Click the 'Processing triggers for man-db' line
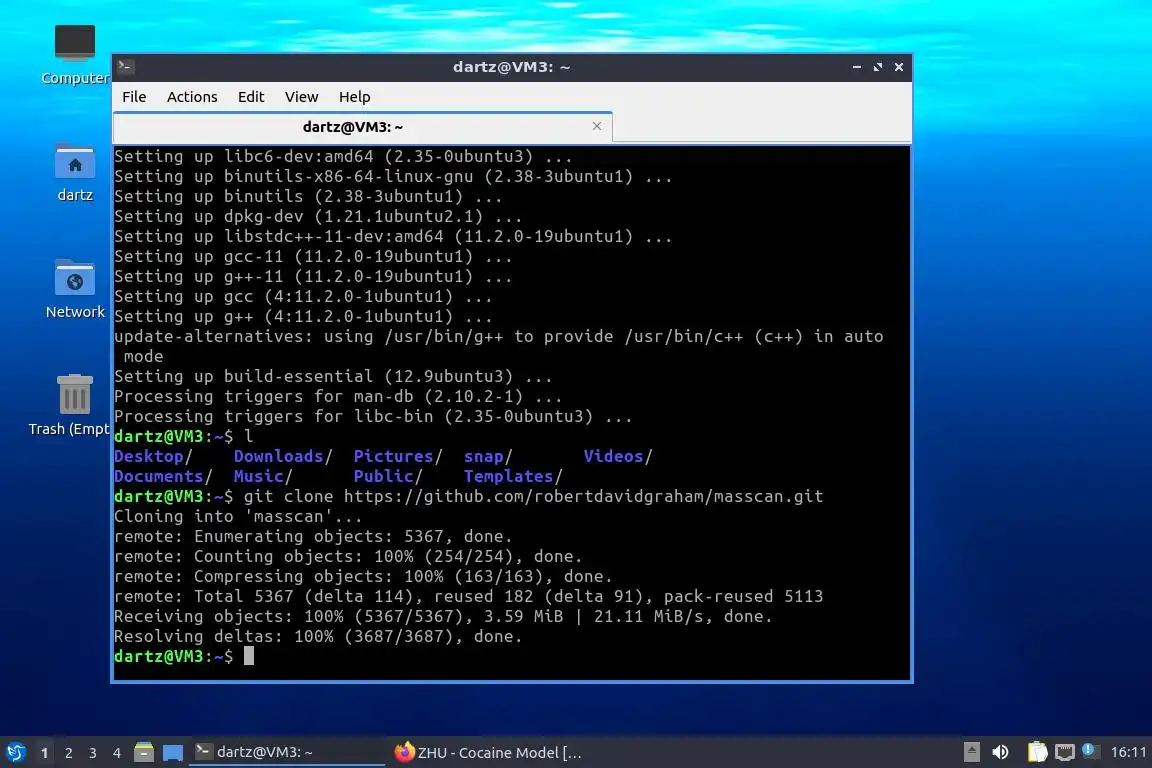 tap(338, 397)
